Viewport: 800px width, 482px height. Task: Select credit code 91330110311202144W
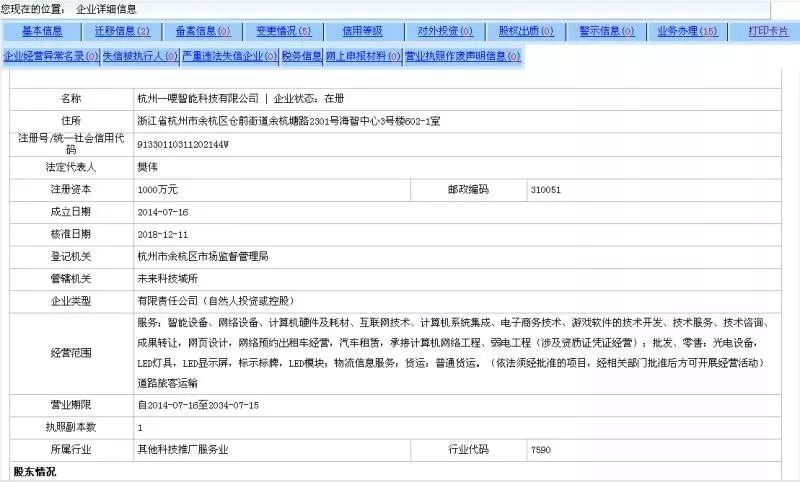(183, 144)
